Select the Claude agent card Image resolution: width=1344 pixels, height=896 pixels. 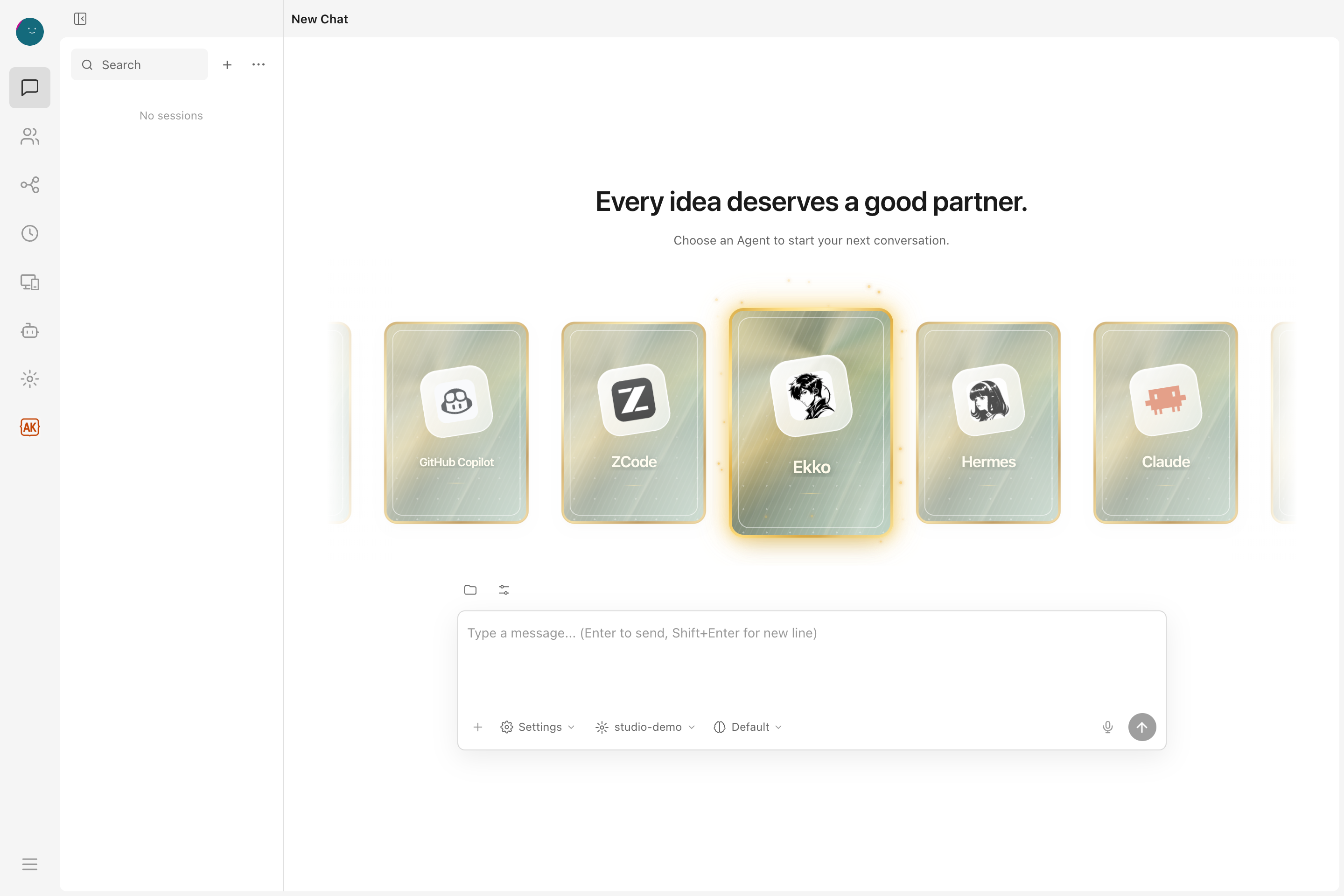tap(1165, 422)
